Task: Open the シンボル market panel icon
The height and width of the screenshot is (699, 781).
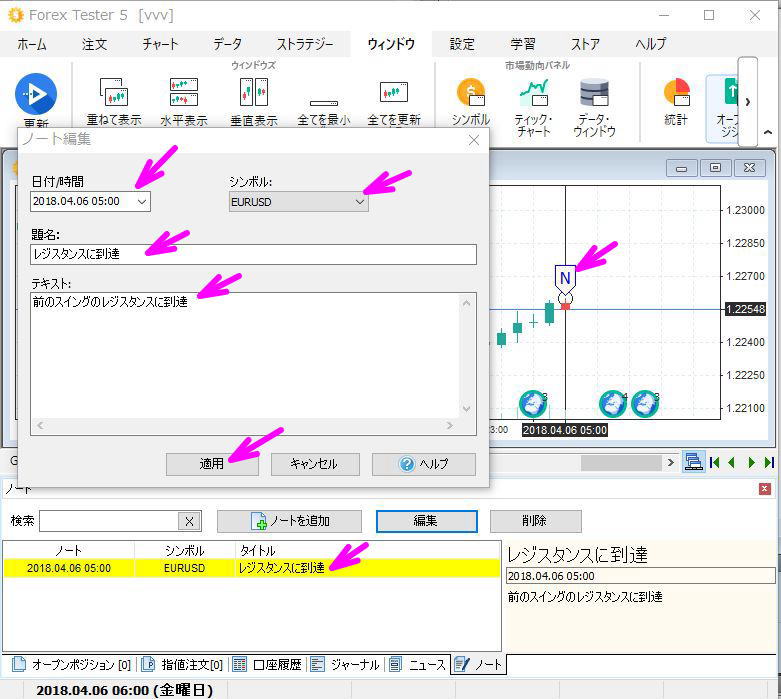Action: click(x=470, y=93)
